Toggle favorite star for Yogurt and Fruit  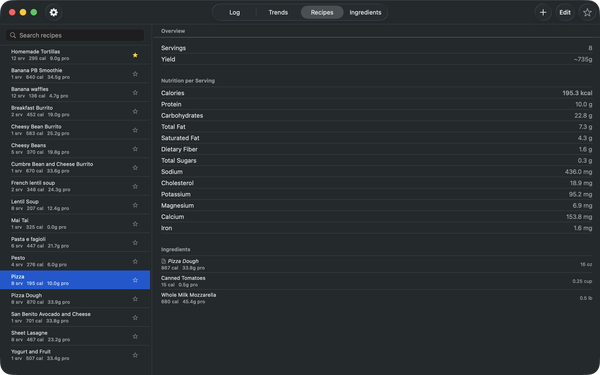click(x=135, y=355)
